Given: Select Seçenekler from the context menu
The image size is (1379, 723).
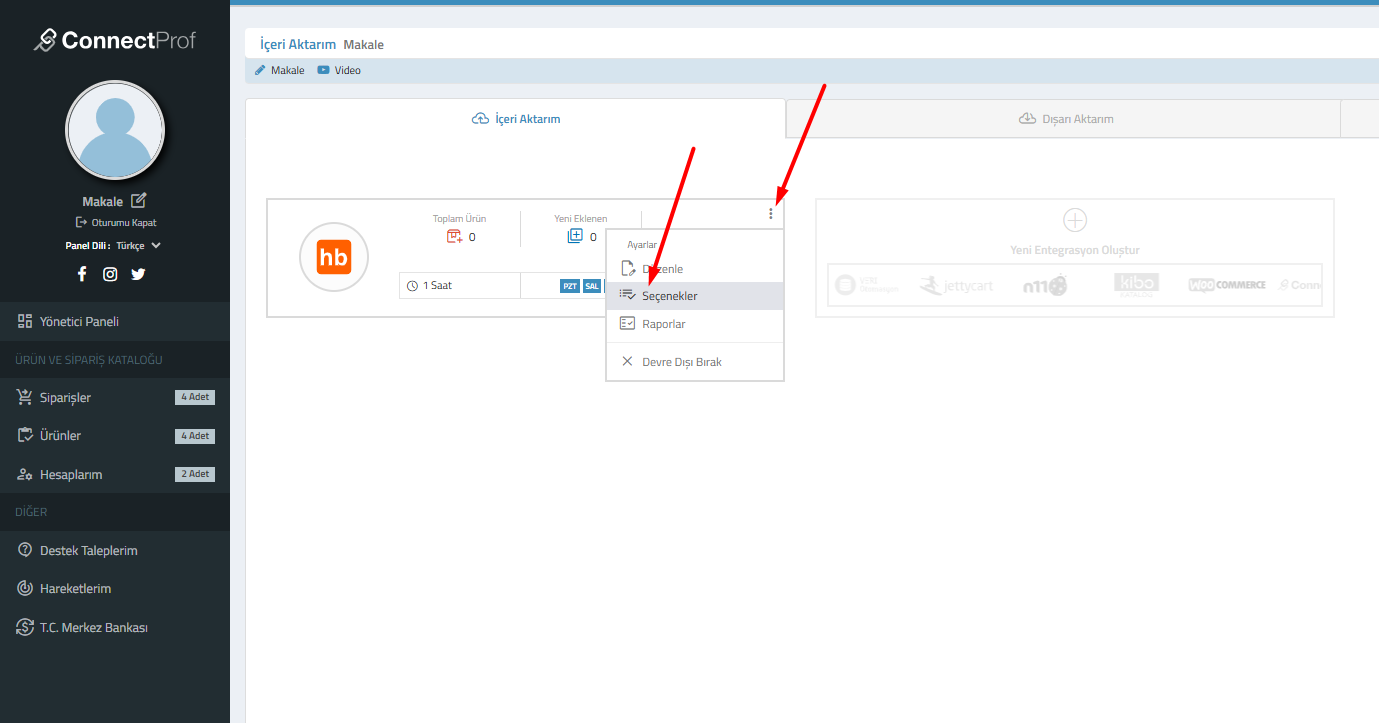Looking at the screenshot, I should point(669,296).
